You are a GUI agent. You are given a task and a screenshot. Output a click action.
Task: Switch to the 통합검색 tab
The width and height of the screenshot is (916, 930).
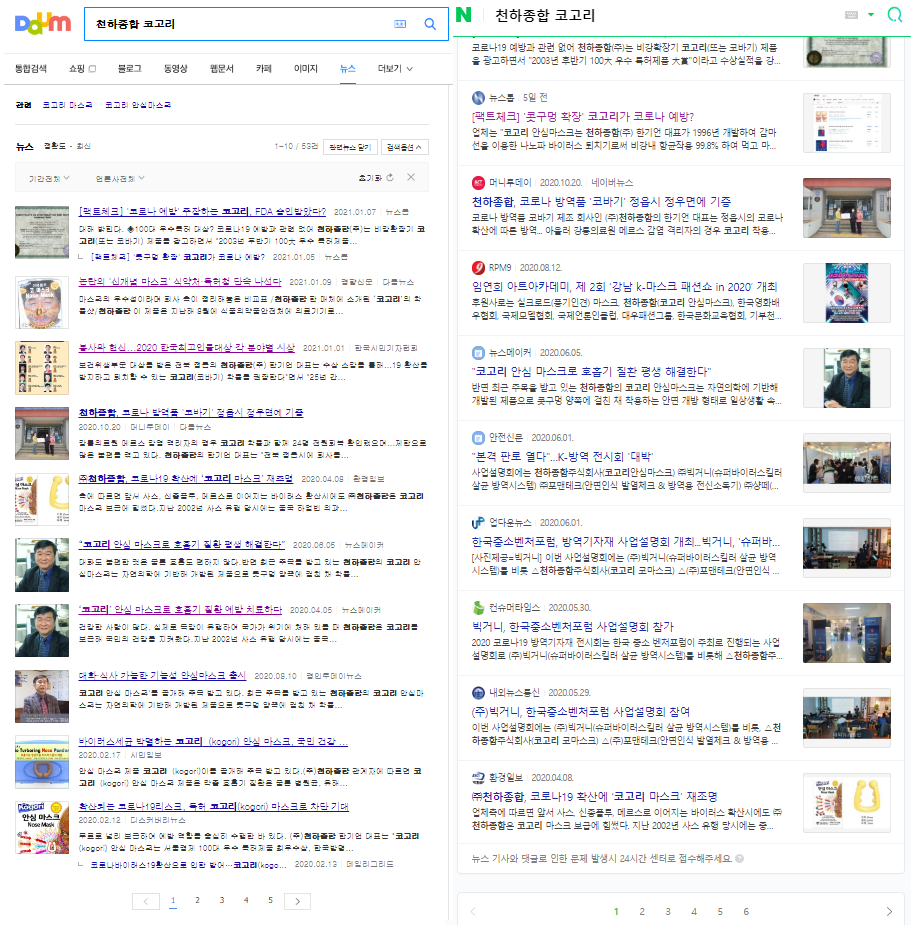point(31,69)
